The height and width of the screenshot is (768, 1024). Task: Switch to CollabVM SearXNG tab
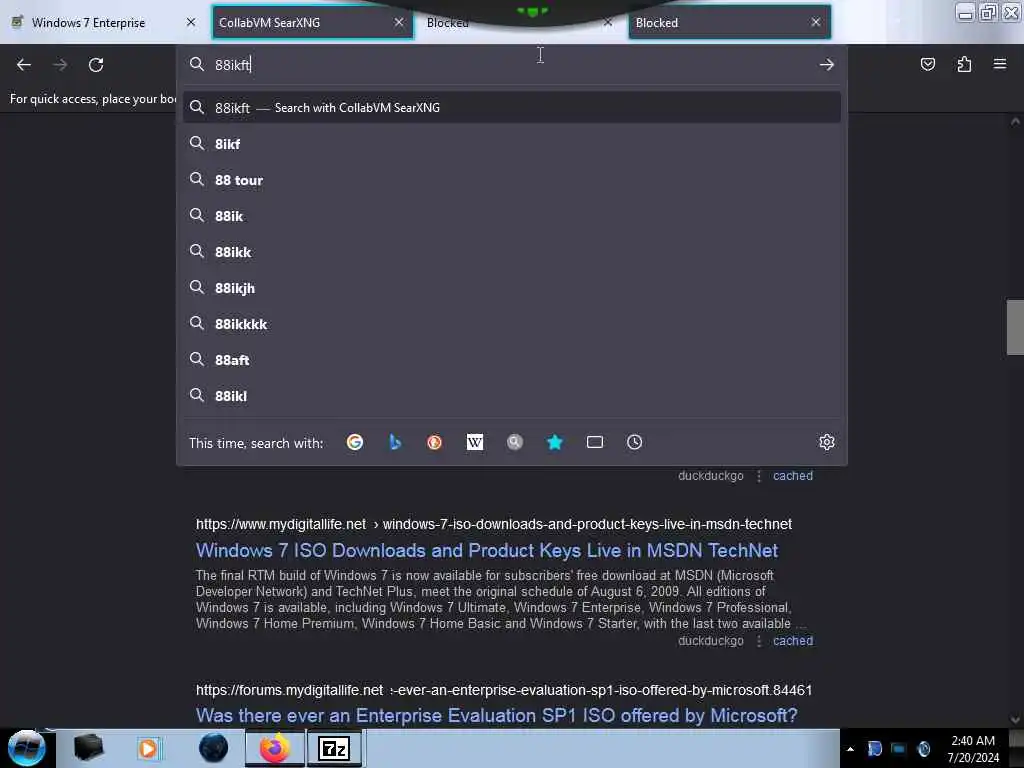(313, 22)
